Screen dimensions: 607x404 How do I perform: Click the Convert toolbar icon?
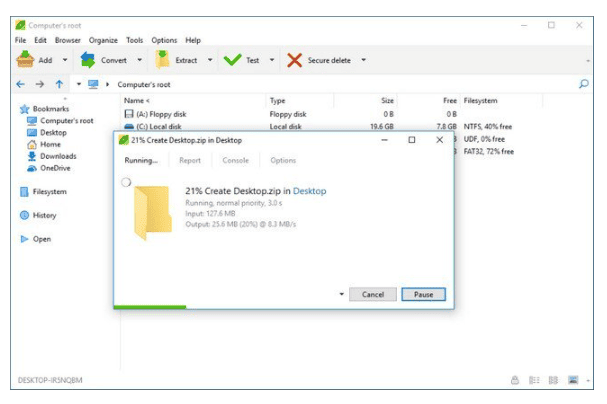point(88,60)
